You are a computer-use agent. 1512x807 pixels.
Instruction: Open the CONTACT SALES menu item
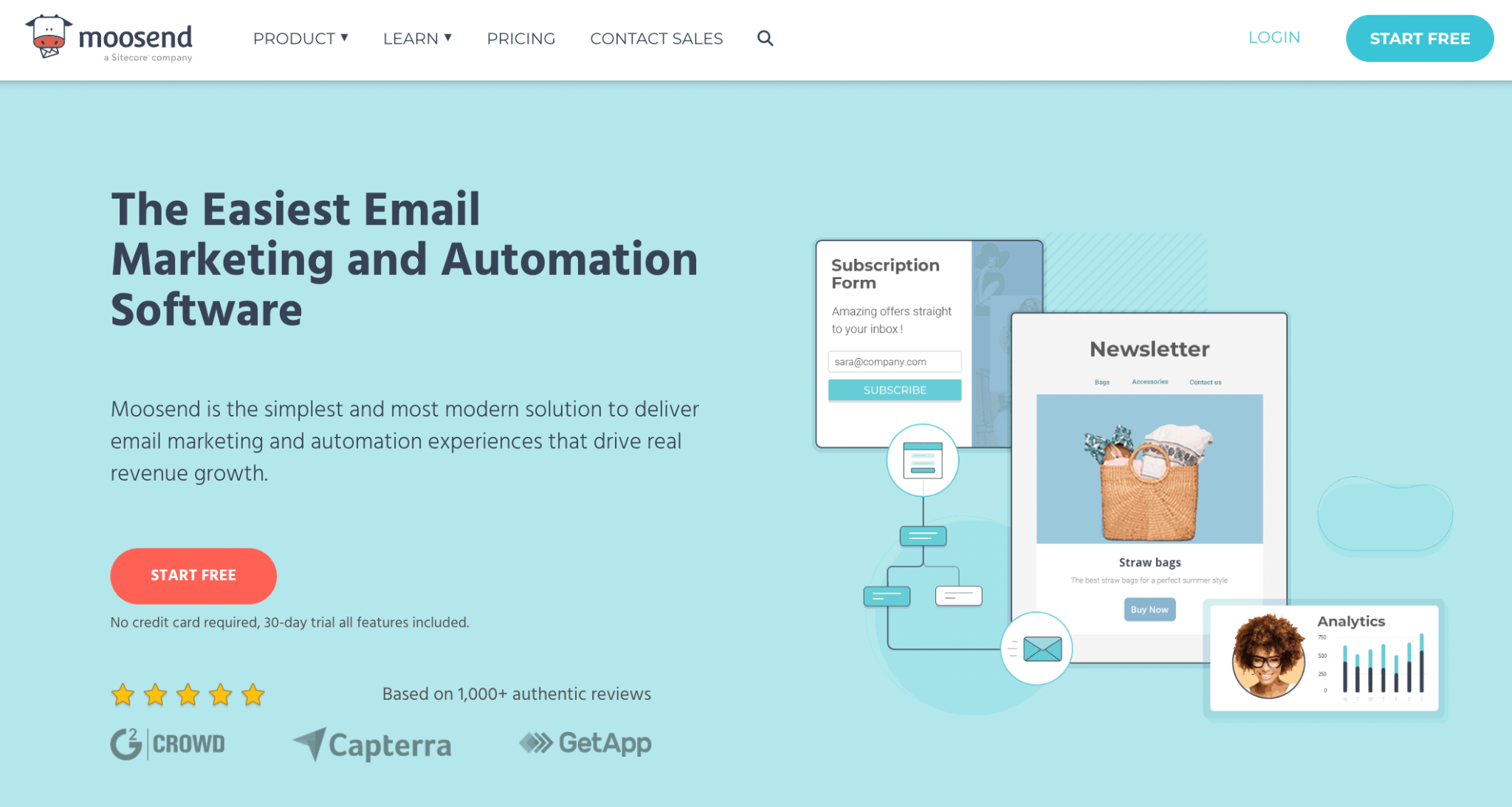tap(656, 39)
